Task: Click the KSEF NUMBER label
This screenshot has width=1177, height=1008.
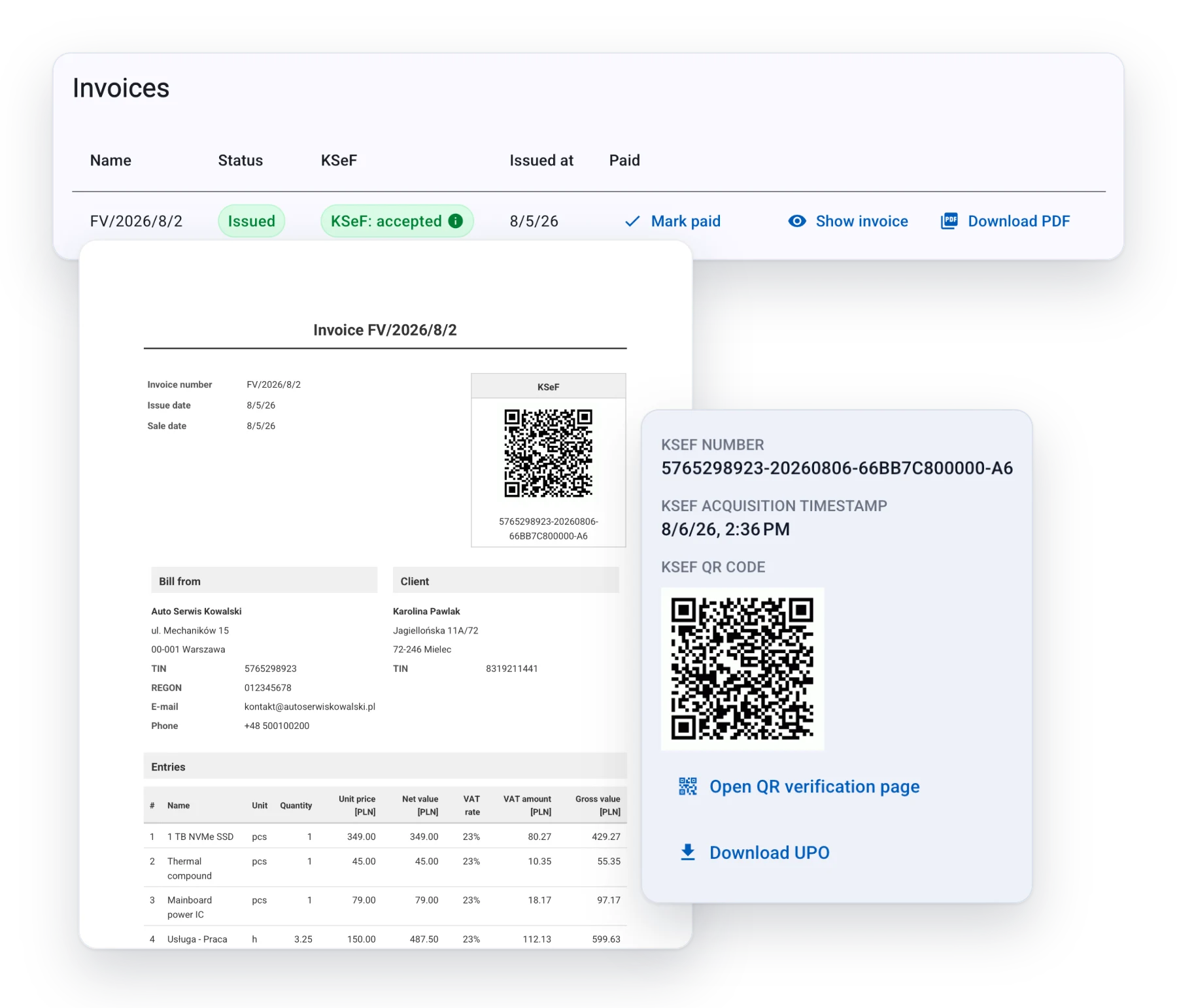Action: pyautogui.click(x=713, y=445)
